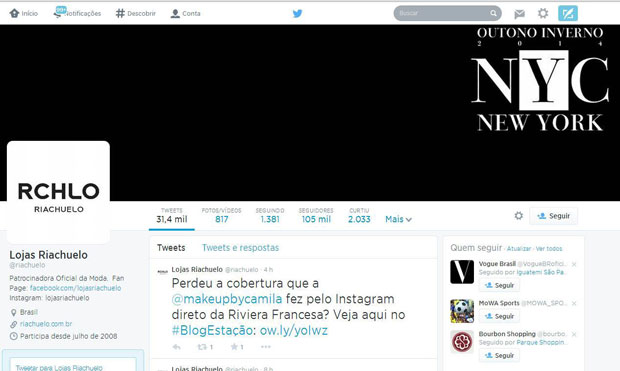Open Bourbon Shopping account name
Viewport: 620px width, 371px height.
[507, 334]
